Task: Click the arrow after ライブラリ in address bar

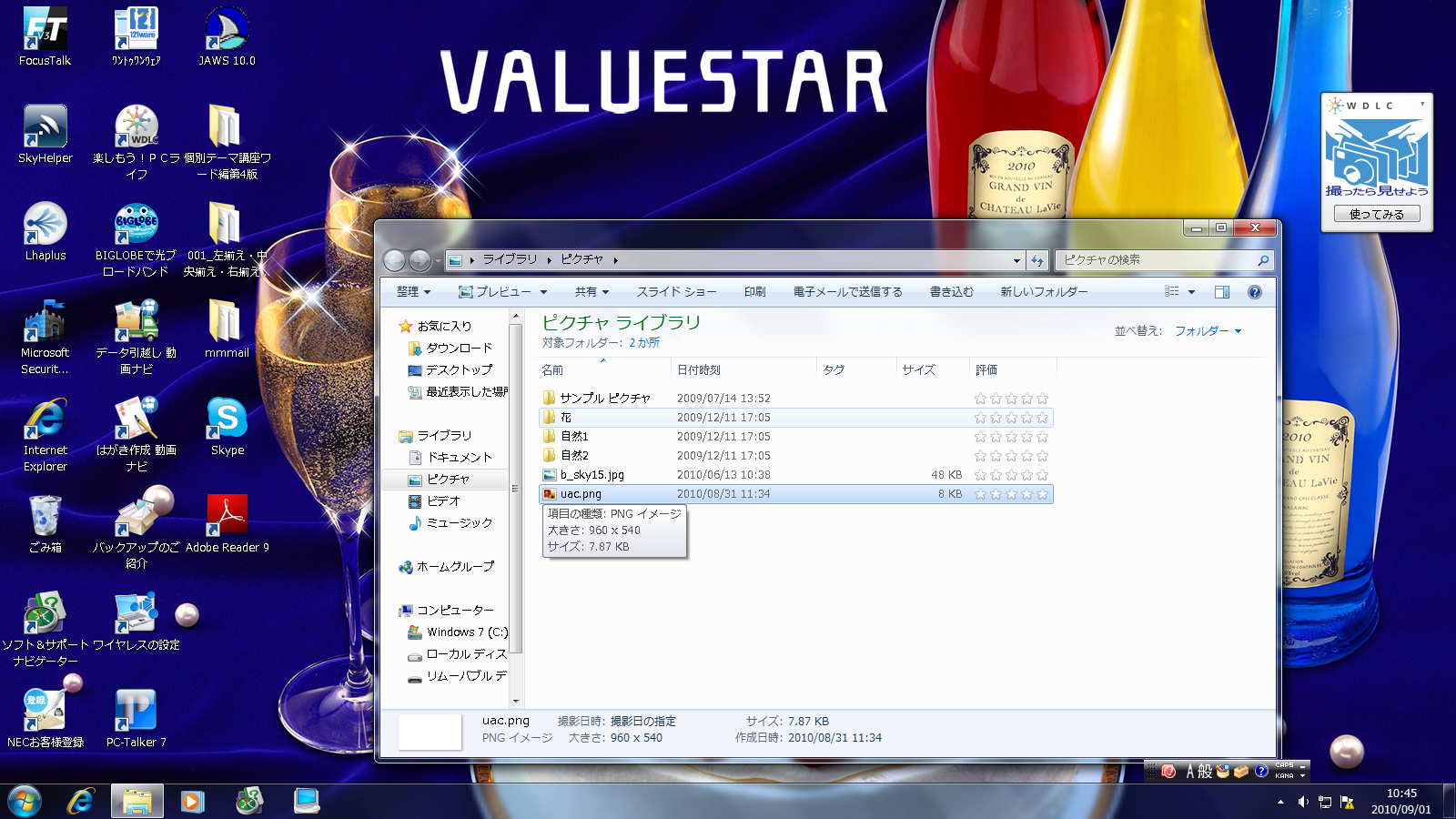Action: (x=550, y=260)
